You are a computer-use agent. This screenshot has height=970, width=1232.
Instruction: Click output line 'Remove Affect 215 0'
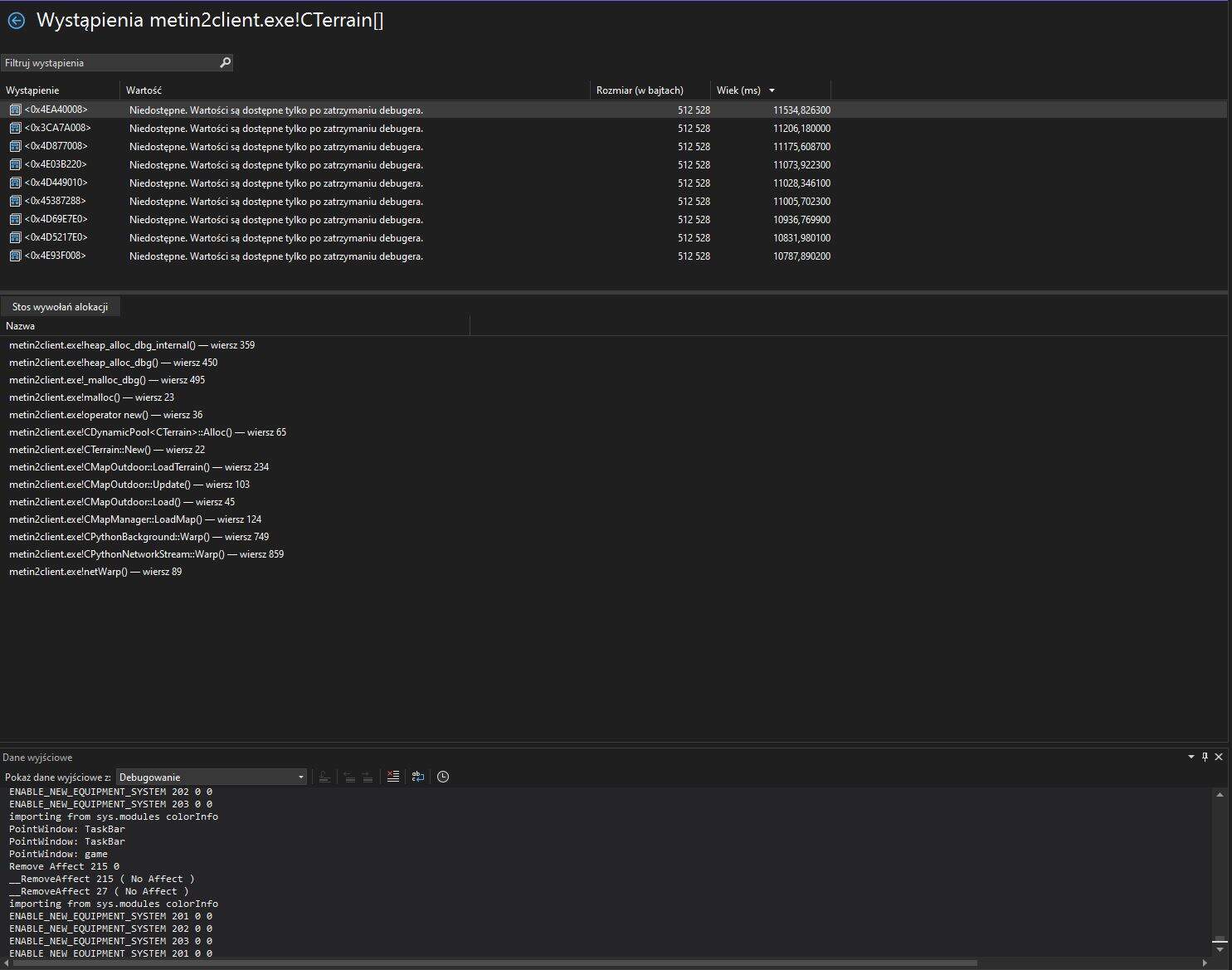[64, 866]
